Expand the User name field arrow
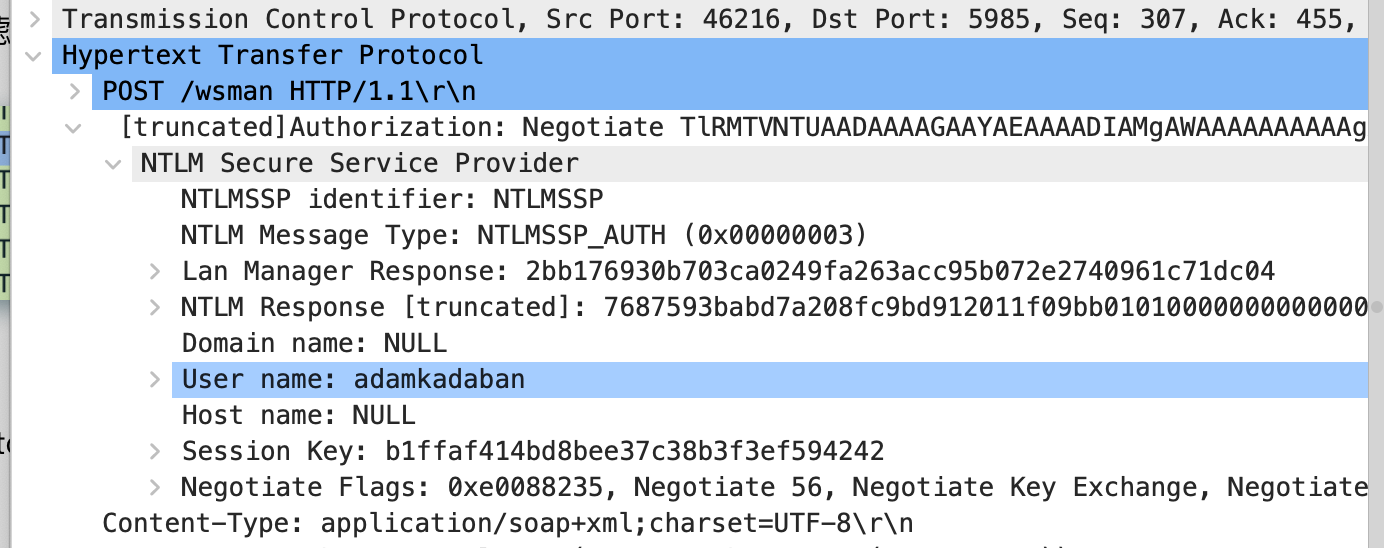Screen dimensions: 1384x548 pos(155,380)
